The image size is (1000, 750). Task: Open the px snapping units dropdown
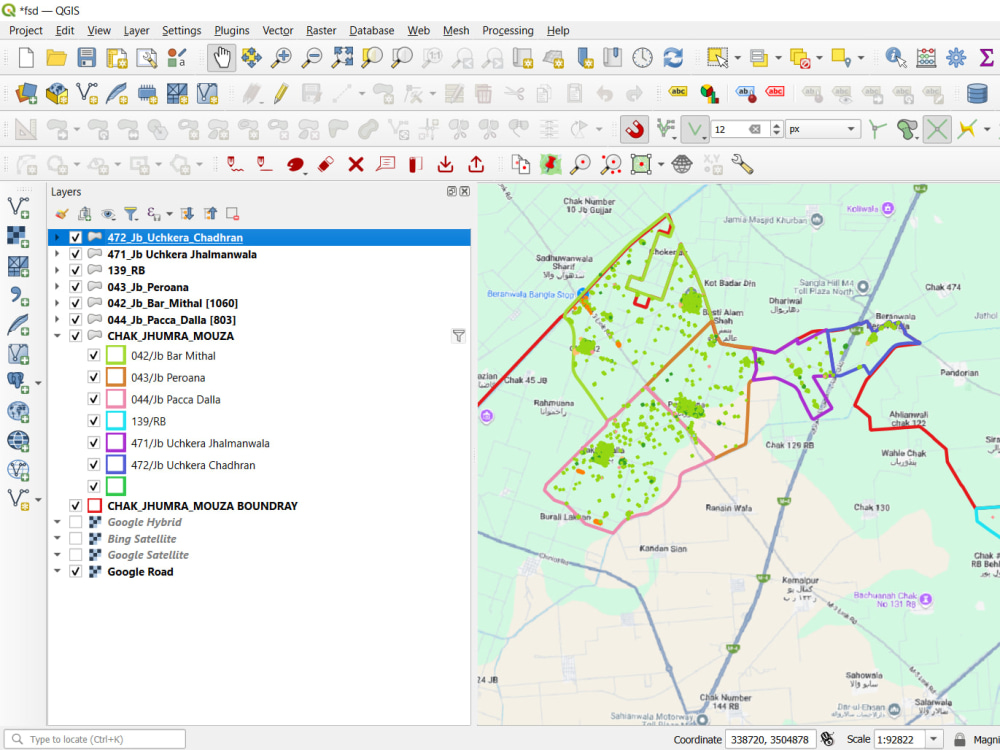pyautogui.click(x=823, y=129)
